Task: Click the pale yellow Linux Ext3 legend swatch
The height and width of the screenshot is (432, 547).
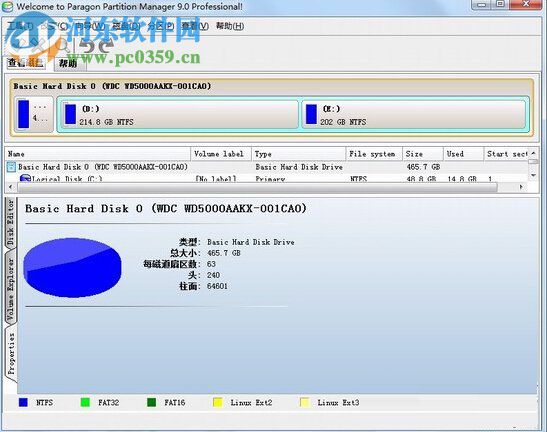Action: click(305, 402)
